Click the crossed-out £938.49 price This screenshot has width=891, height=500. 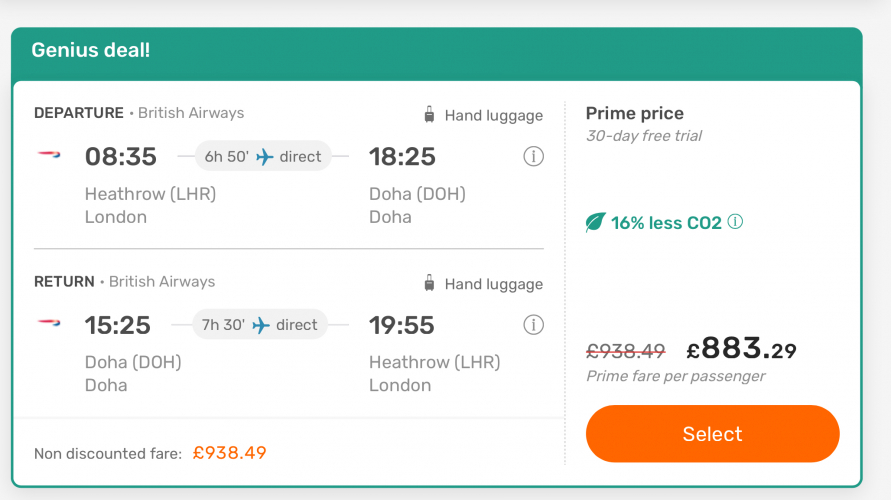[x=626, y=350]
